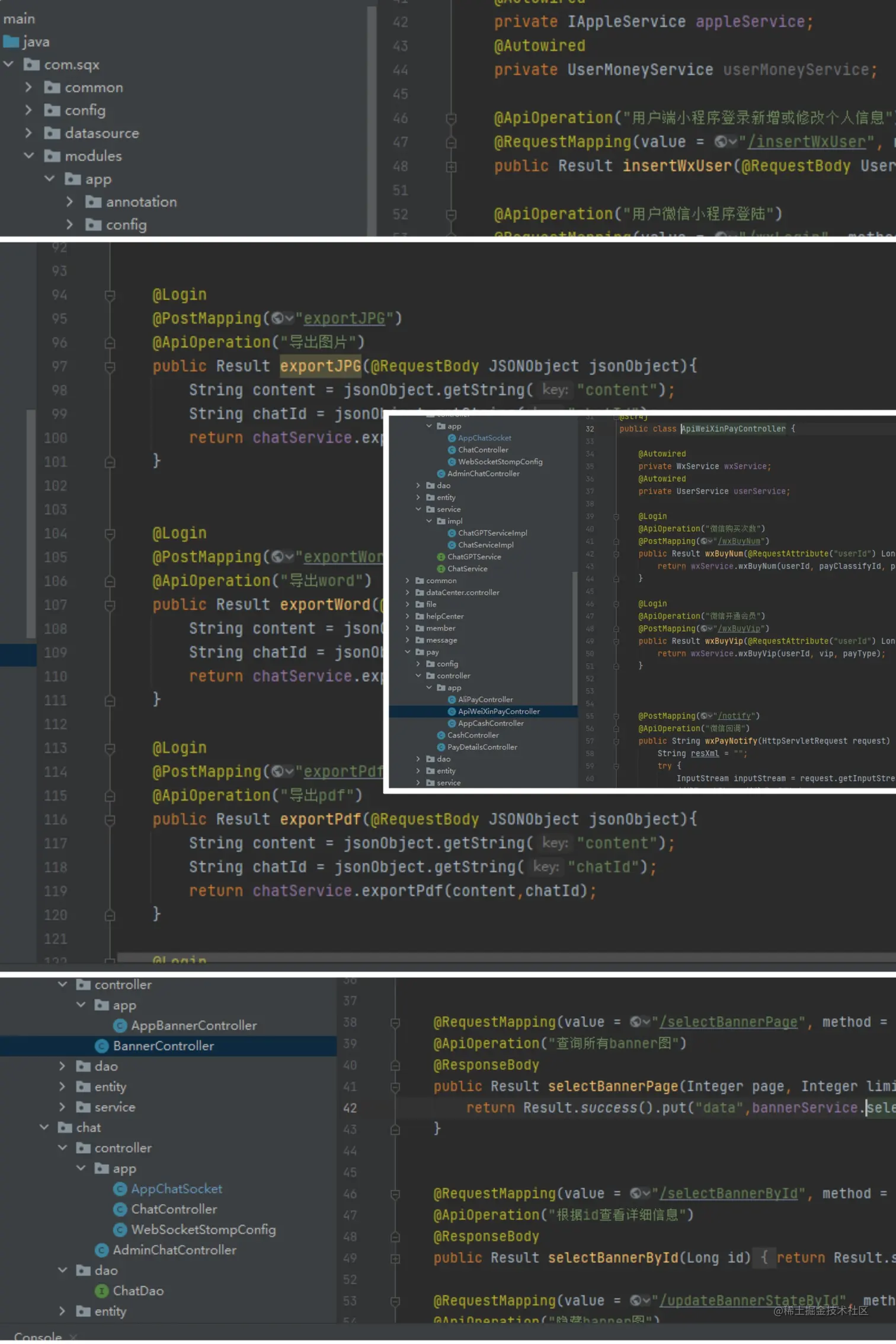896x1344 pixels.
Task: Click the java source folder icon
Action: (x=11, y=41)
